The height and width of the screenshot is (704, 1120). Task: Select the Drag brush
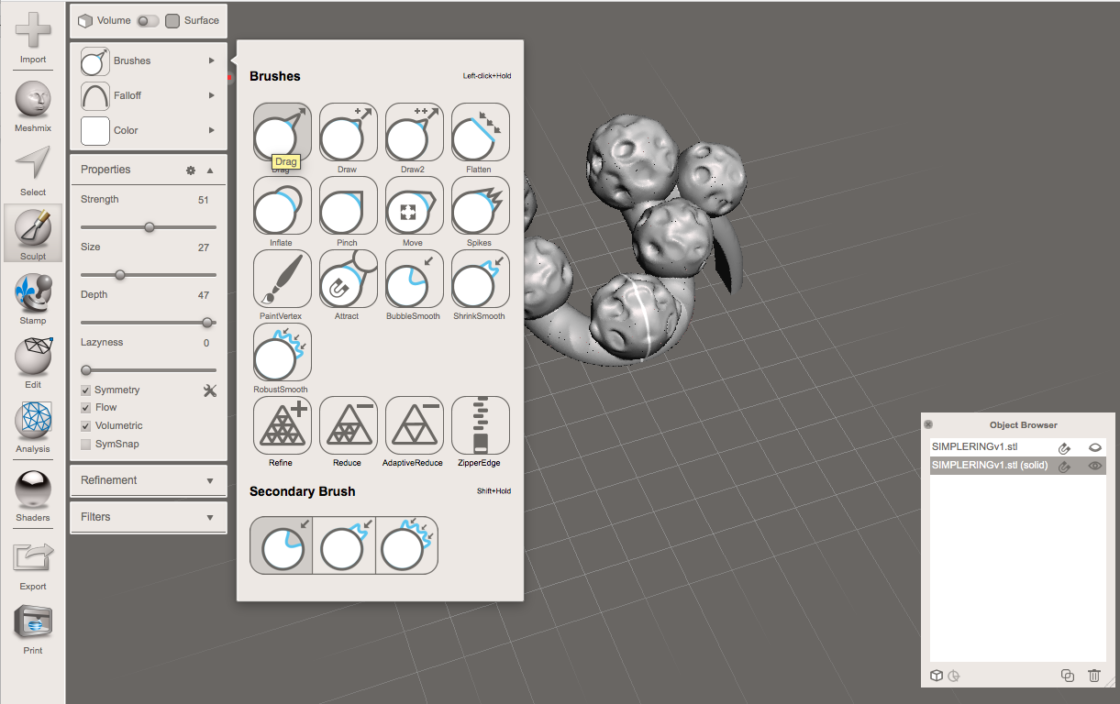(281, 131)
